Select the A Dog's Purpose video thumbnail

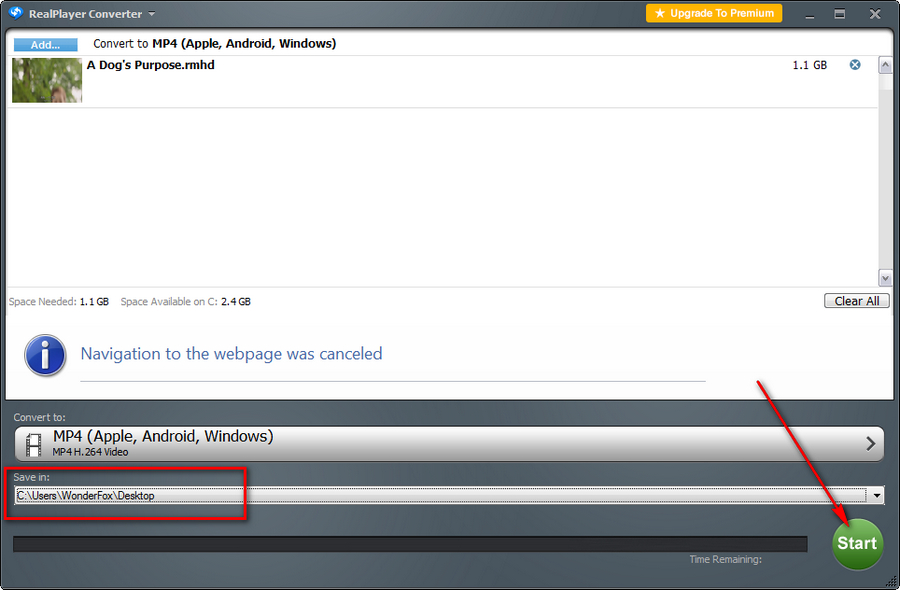click(x=47, y=81)
